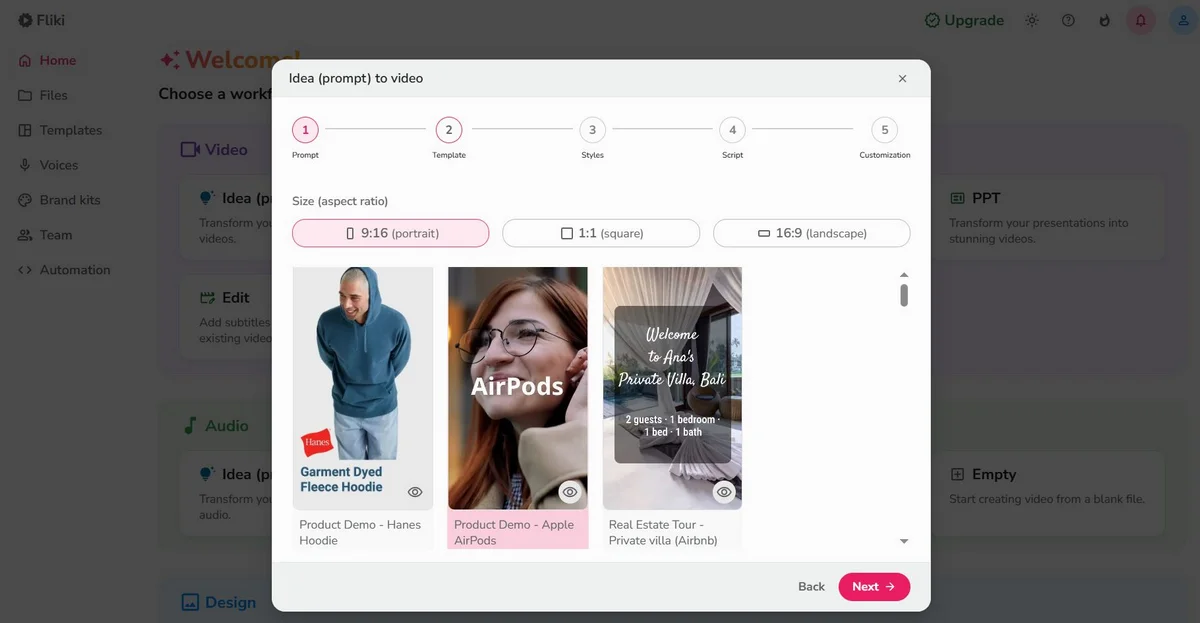Click the flame icon in top bar
The width and height of the screenshot is (1200, 623).
1104,20
